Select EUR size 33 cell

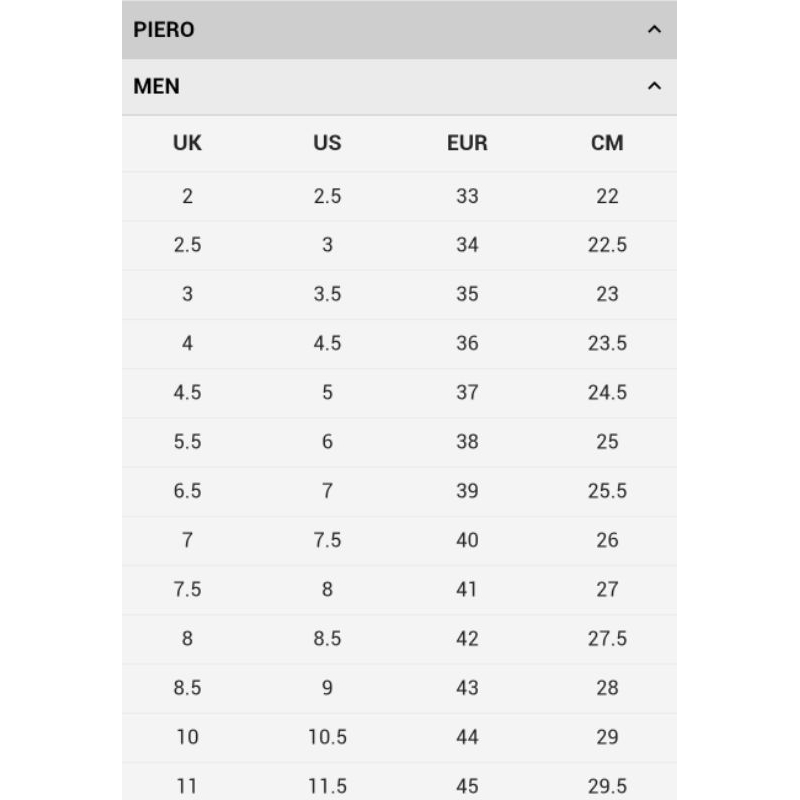pyautogui.click(x=467, y=196)
